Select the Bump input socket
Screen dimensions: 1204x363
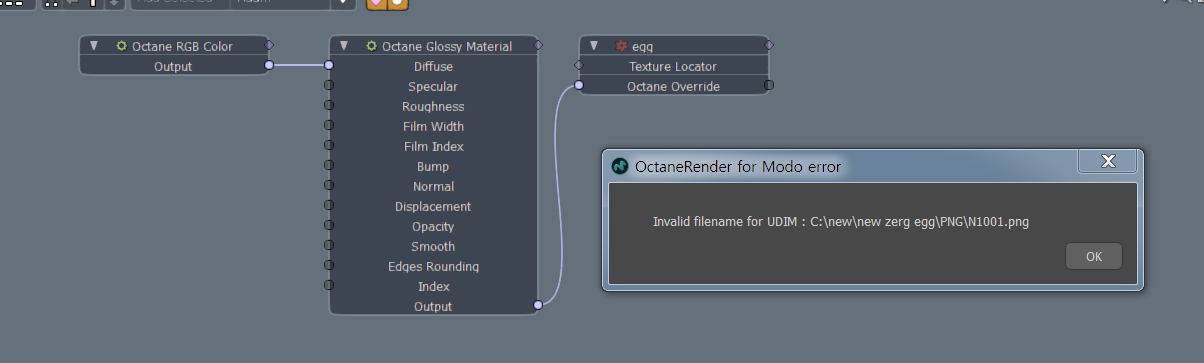tap(328, 166)
